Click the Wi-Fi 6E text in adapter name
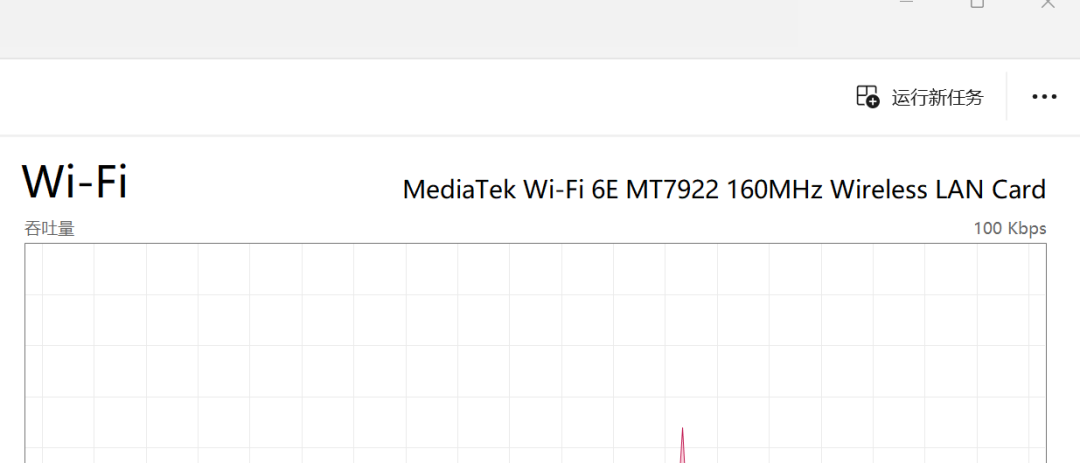Screen dimensions: 1080x463 pyautogui.click(x=571, y=189)
